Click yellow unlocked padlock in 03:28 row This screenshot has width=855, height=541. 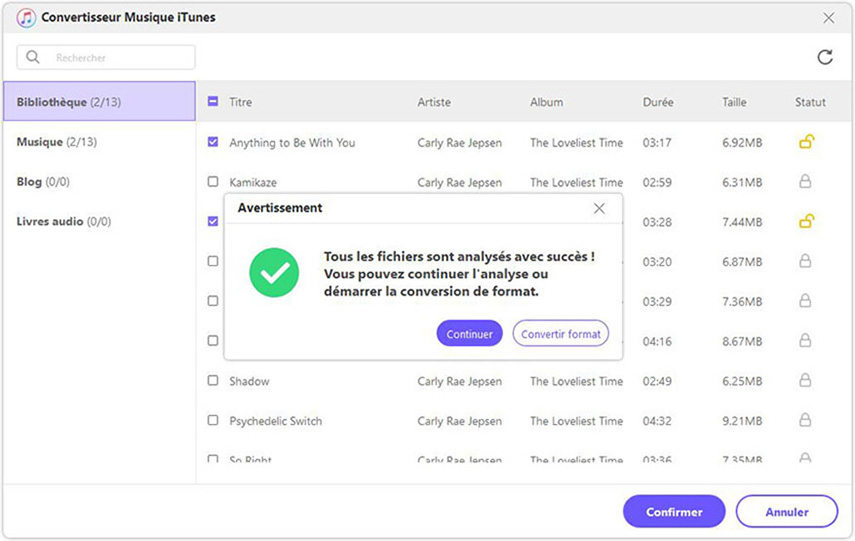(806, 221)
